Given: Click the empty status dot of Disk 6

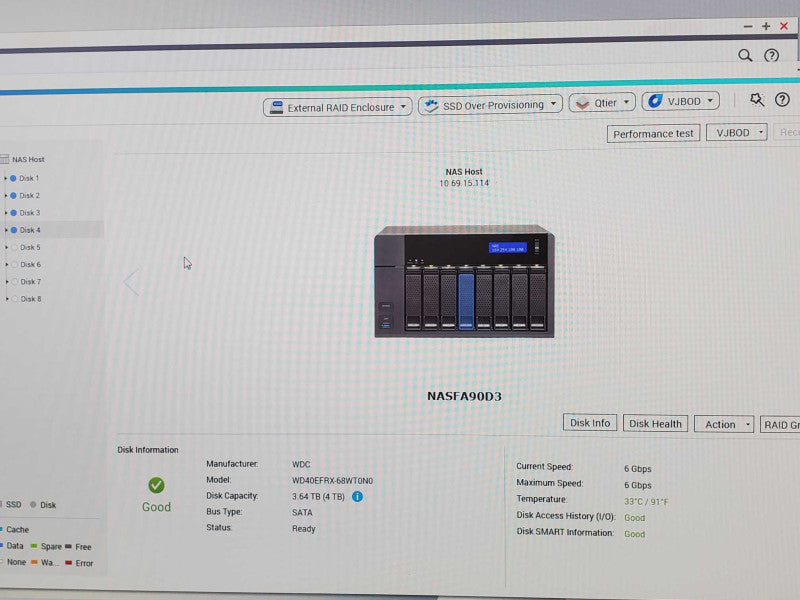Looking at the screenshot, I should (x=15, y=264).
